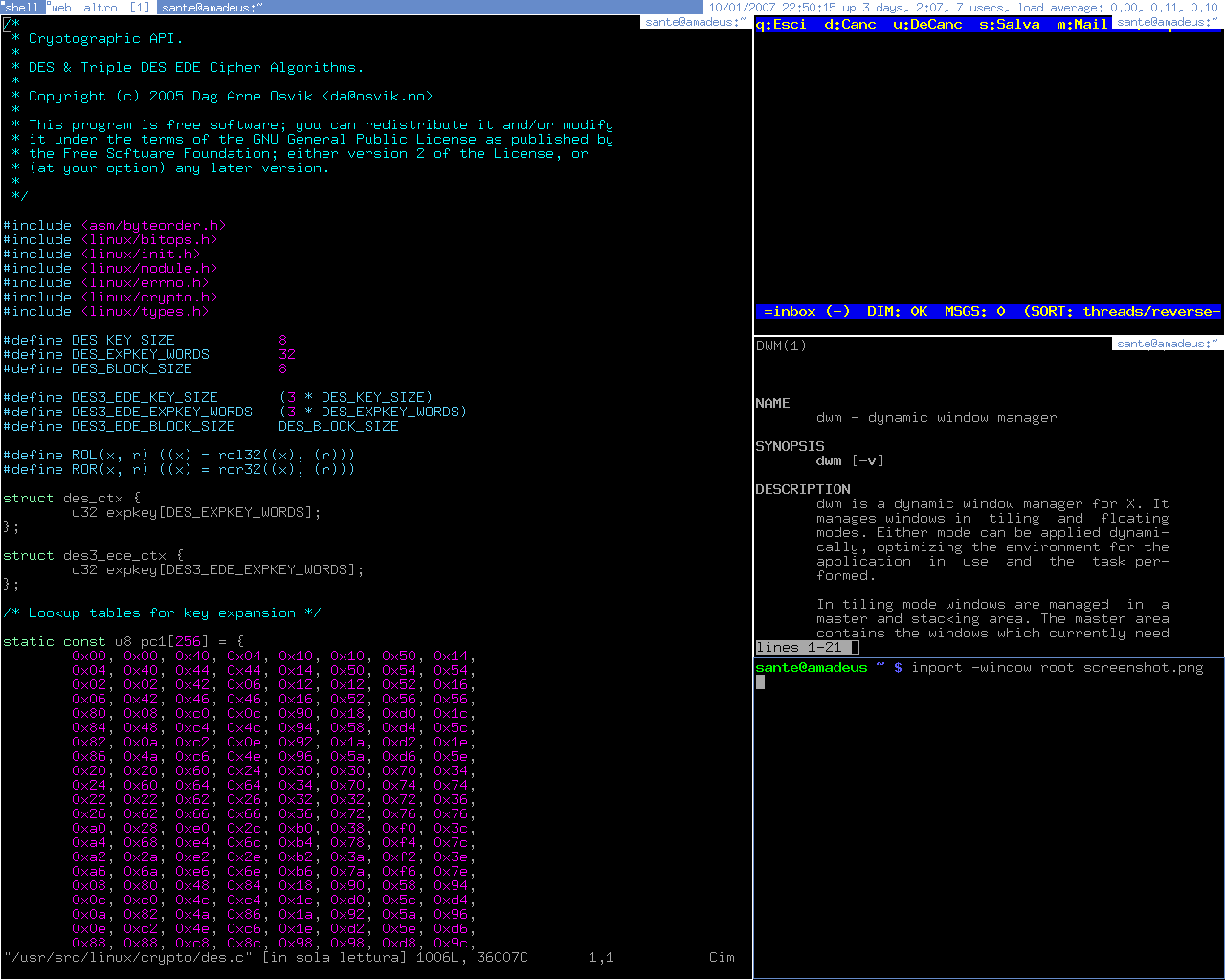Click 'm:Mail' in mutt help line
Viewport: 1225px width, 980px height.
coord(1081,24)
